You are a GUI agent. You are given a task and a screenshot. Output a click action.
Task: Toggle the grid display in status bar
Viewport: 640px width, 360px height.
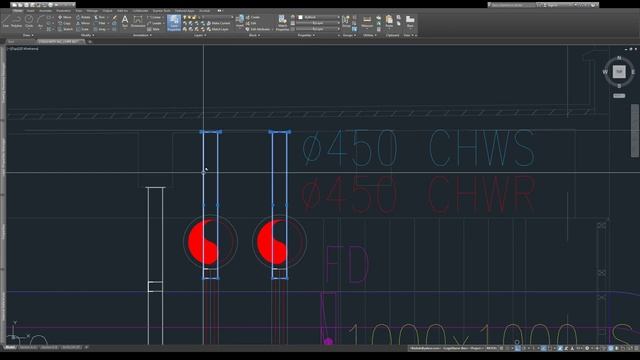click(x=502, y=348)
